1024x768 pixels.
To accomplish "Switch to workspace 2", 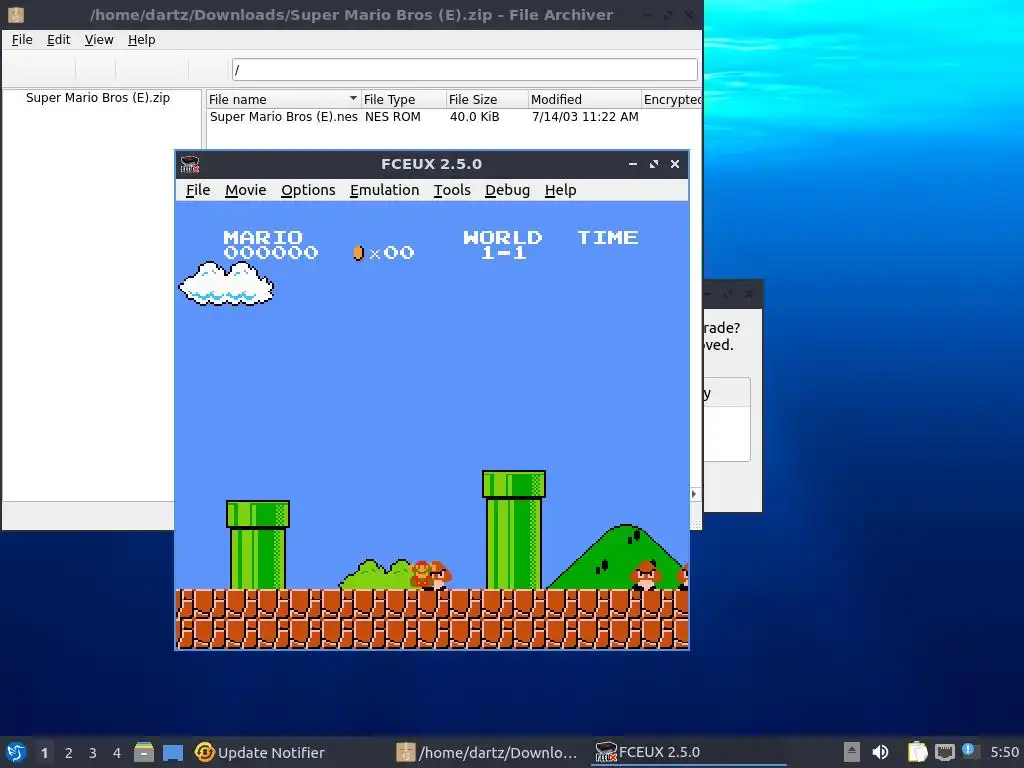I will [x=69, y=753].
